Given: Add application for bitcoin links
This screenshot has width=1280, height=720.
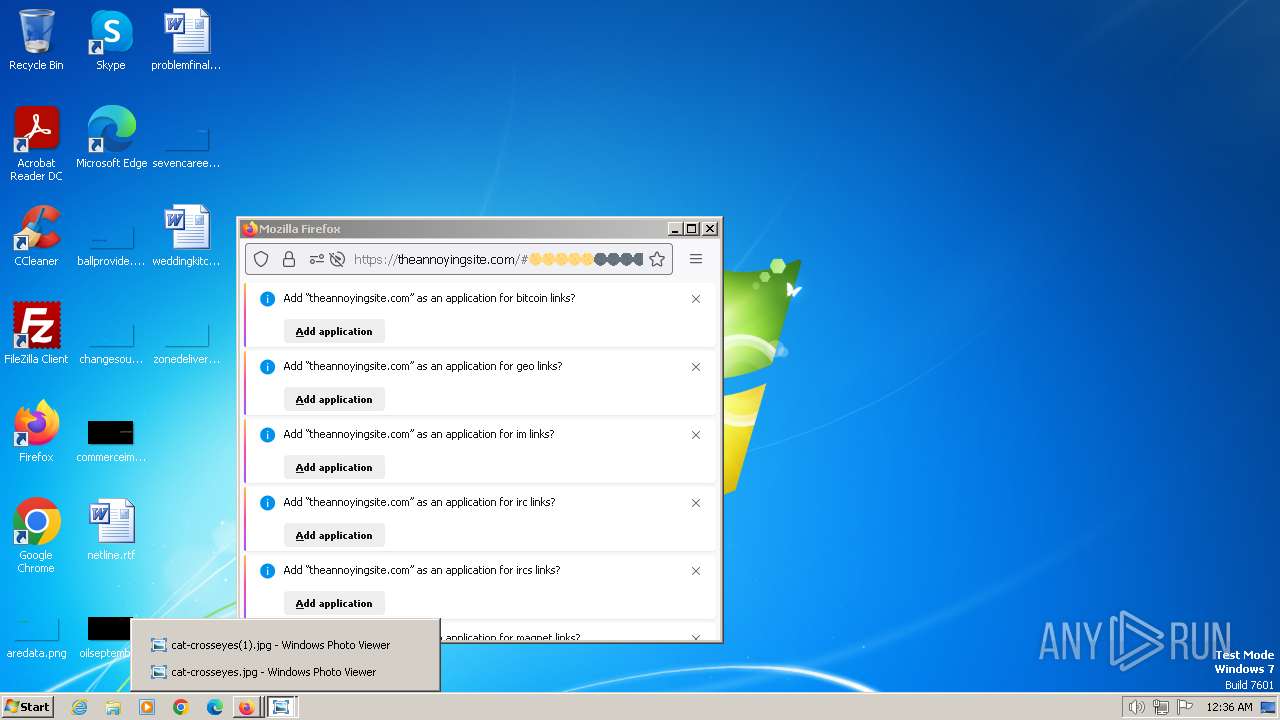Looking at the screenshot, I should [334, 331].
